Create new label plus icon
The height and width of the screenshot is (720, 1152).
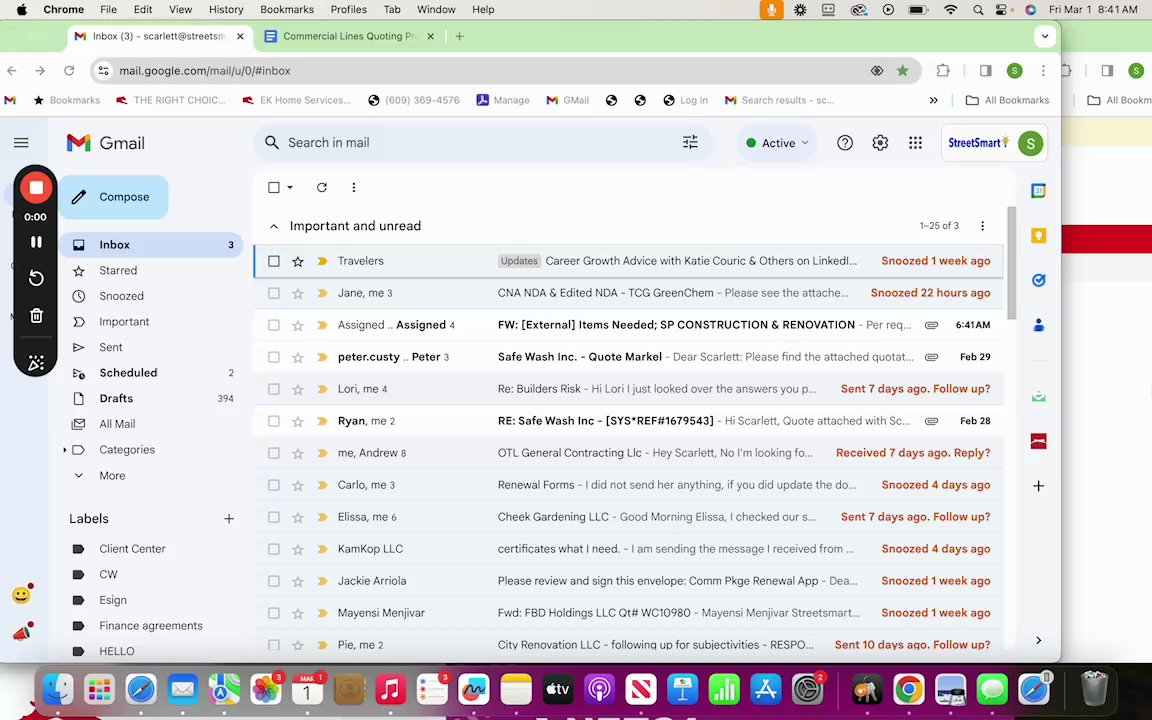click(228, 519)
